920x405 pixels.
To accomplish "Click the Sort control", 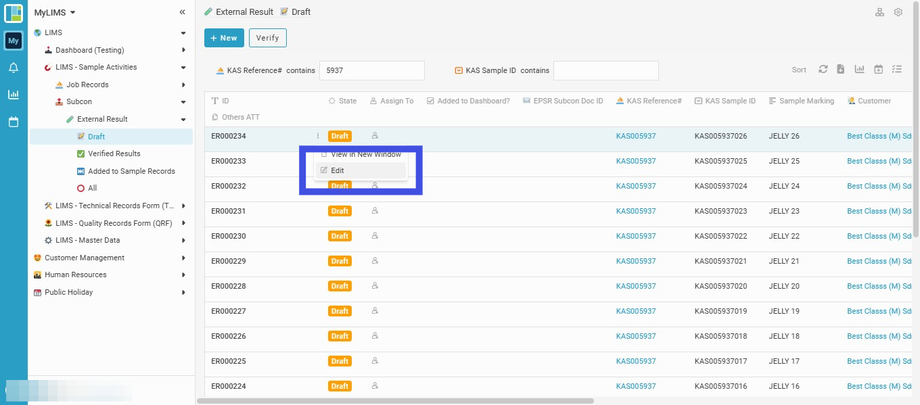I will (799, 69).
